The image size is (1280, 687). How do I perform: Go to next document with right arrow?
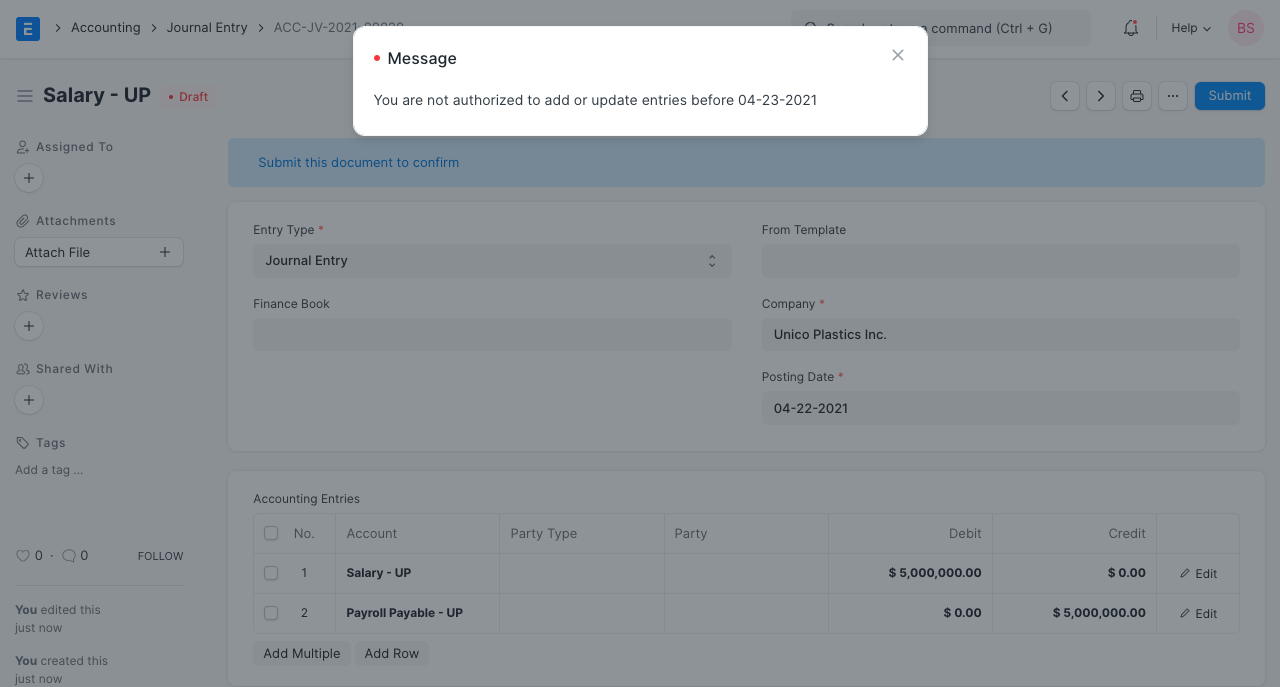pyautogui.click(x=1100, y=96)
